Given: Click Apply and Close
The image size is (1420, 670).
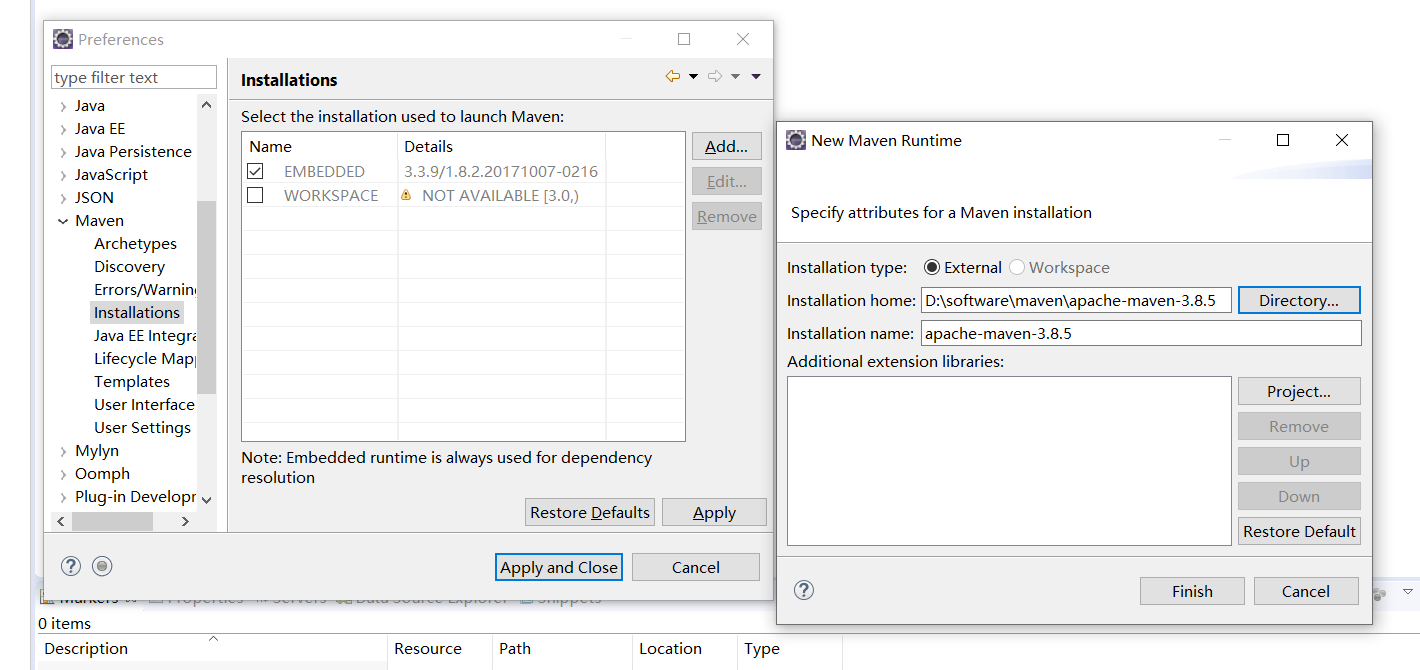Looking at the screenshot, I should point(558,567).
